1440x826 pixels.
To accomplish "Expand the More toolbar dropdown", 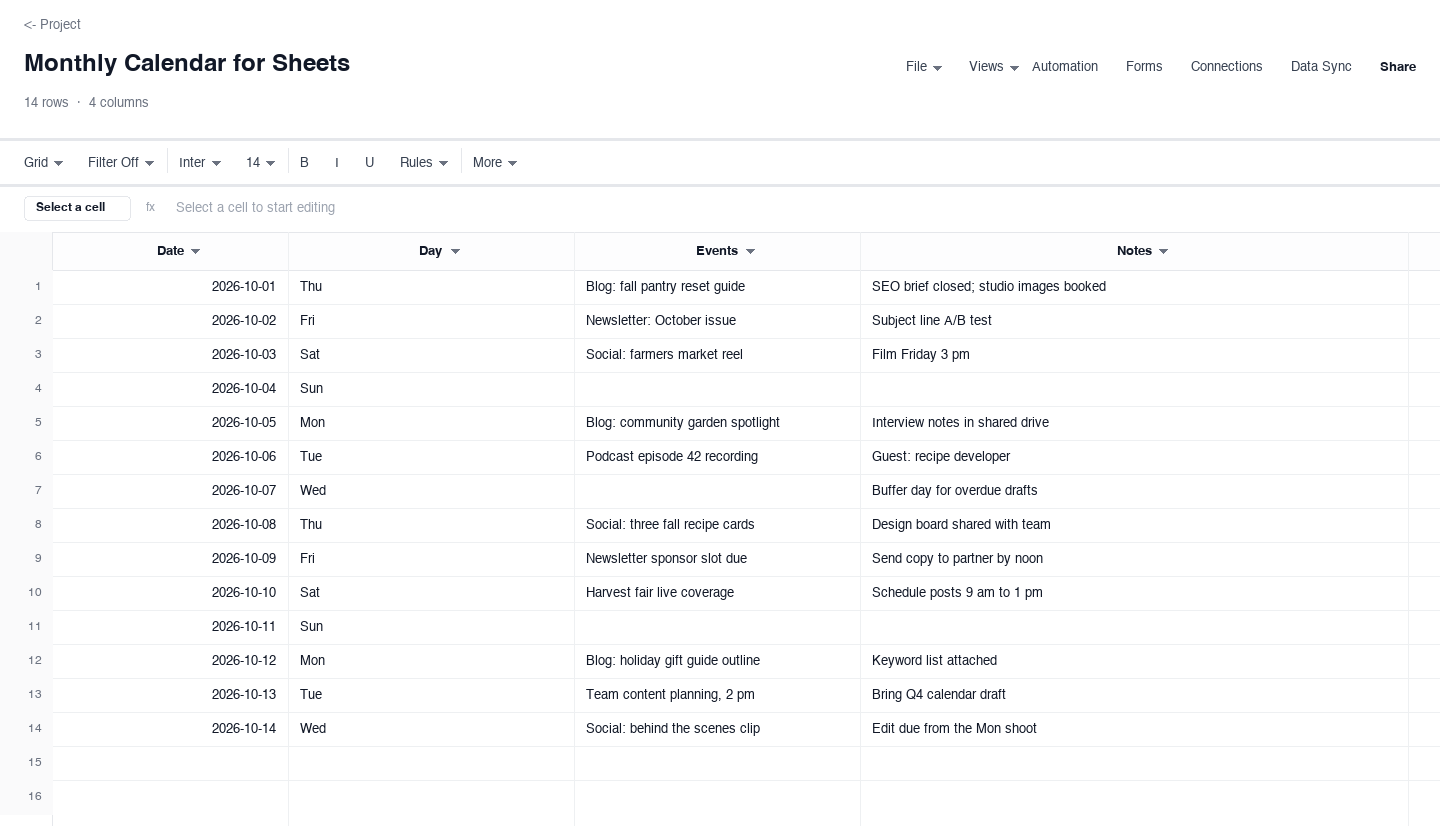I will (495, 162).
